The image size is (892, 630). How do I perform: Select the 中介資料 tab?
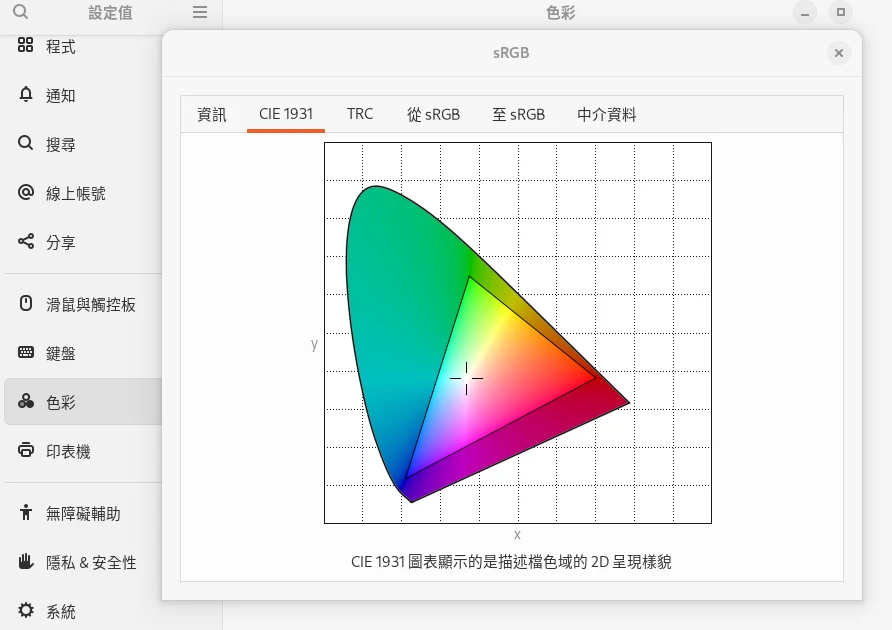tap(607, 114)
